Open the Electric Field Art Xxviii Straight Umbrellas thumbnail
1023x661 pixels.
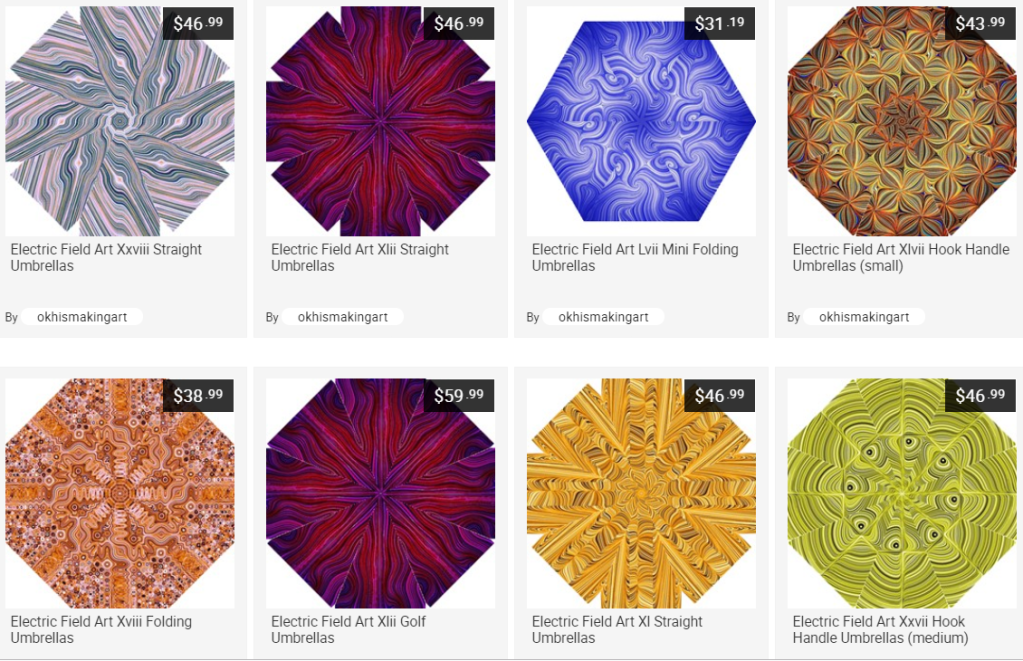coord(119,121)
